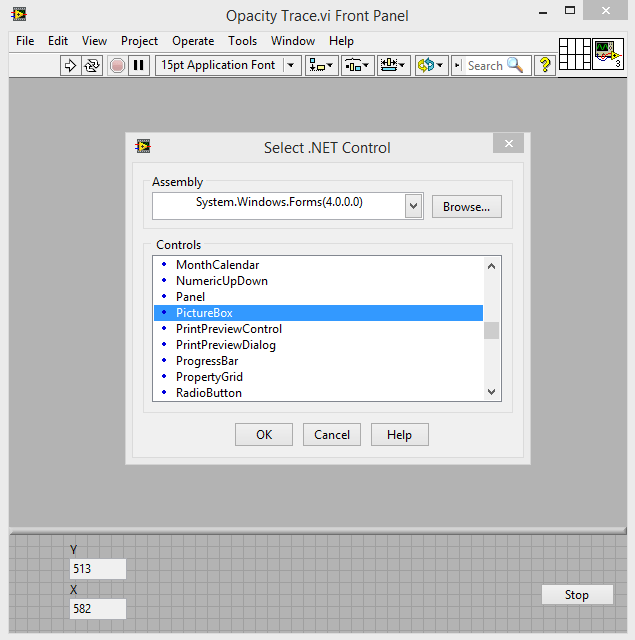Open the Help menu
The width and height of the screenshot is (635, 640).
341,41
